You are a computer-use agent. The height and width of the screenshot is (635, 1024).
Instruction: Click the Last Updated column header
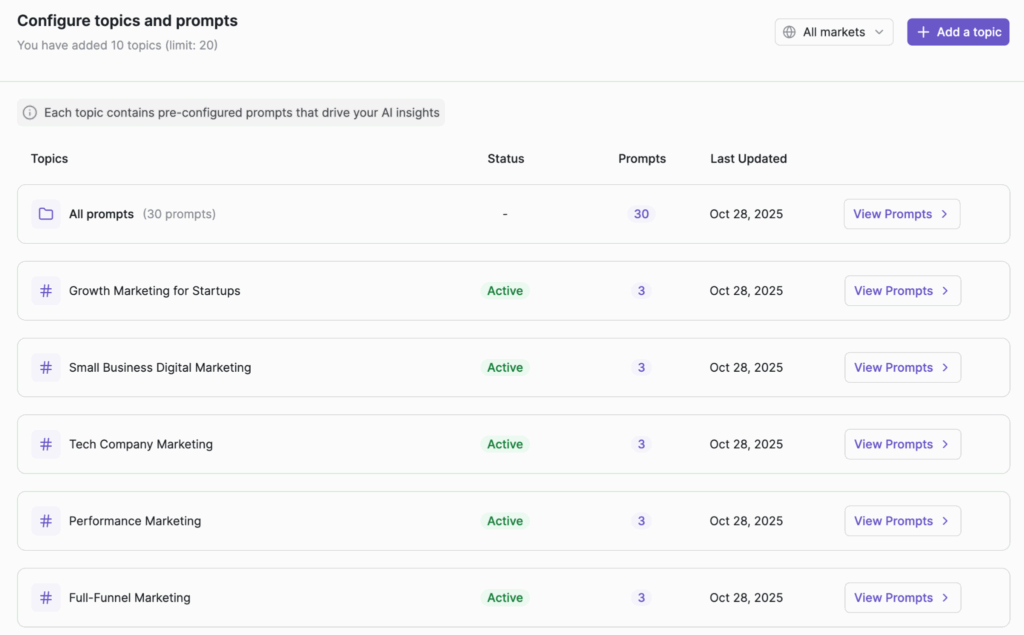click(x=748, y=159)
